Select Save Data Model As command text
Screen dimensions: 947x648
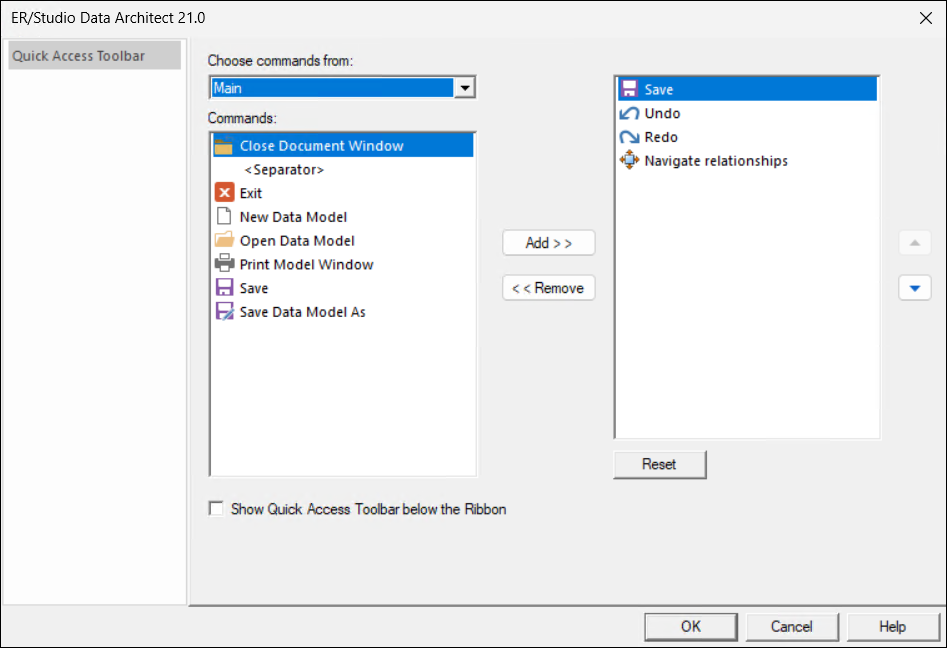(303, 312)
